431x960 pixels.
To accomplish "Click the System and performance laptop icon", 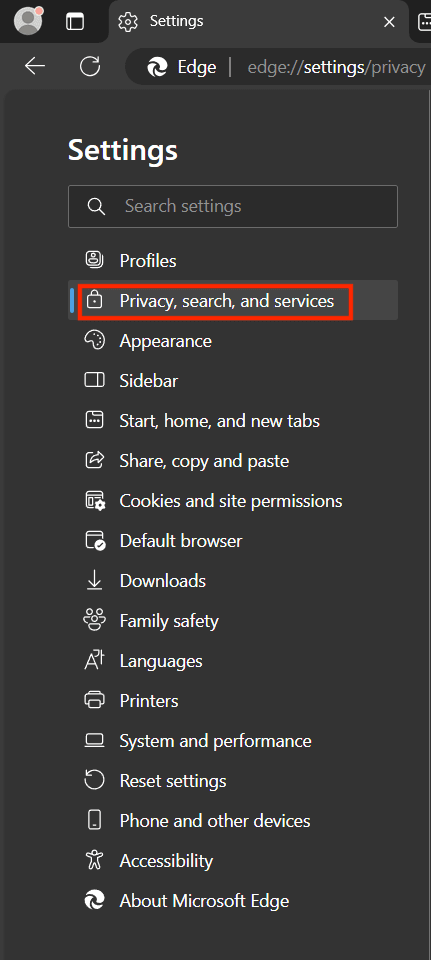I will (94, 741).
